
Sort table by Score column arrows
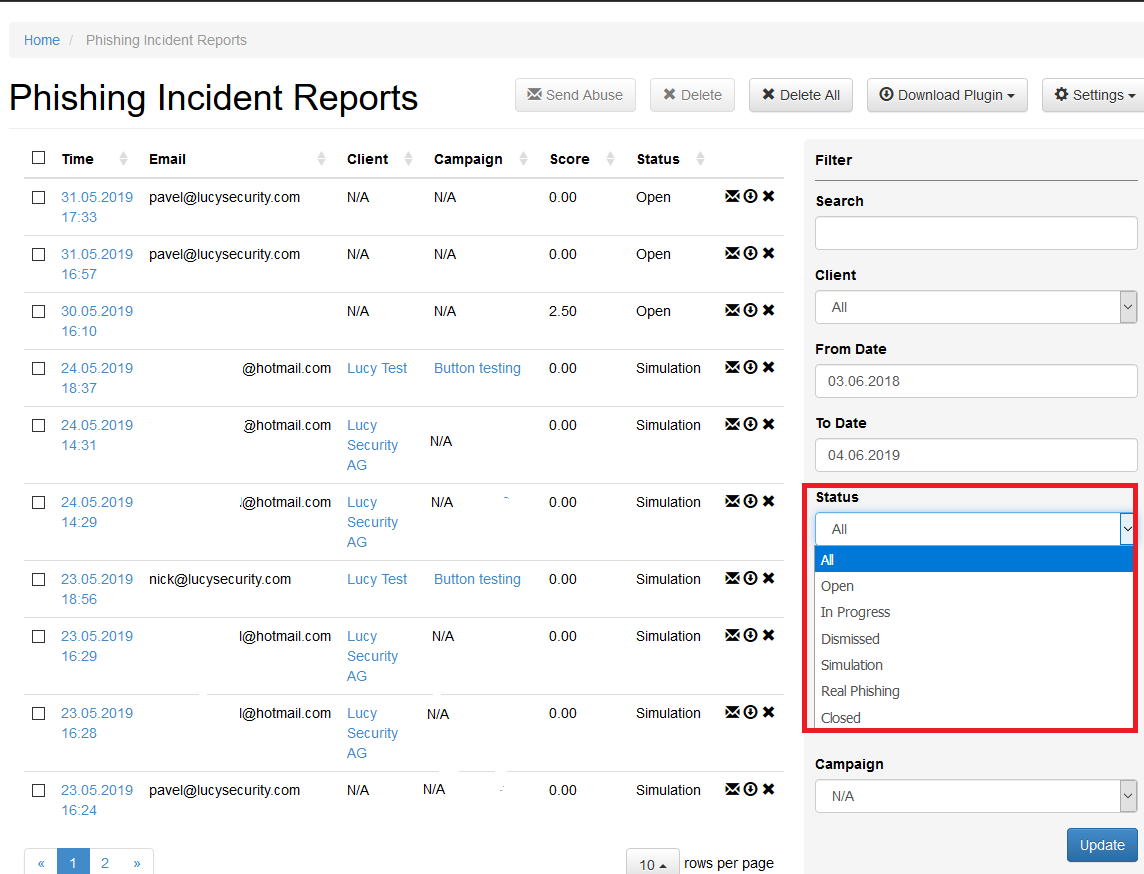tap(611, 158)
